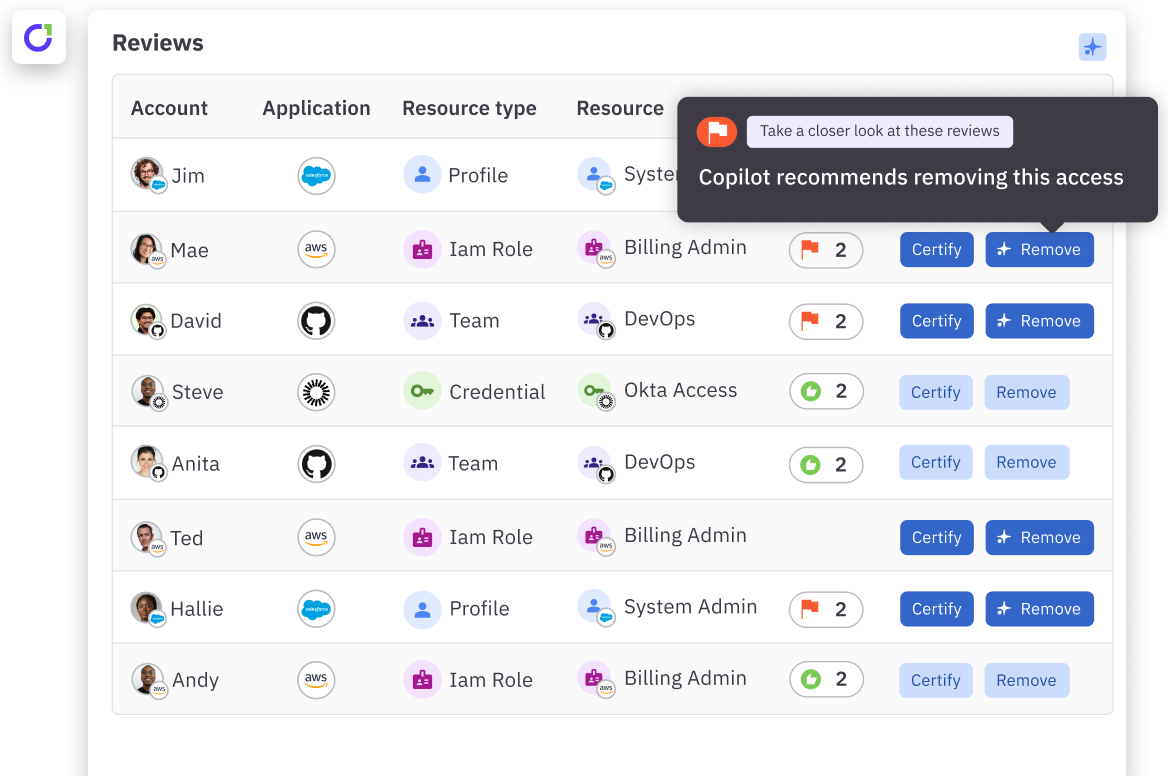Click the red flag count badge in Mae's row
This screenshot has height=776, width=1168.
coord(826,250)
